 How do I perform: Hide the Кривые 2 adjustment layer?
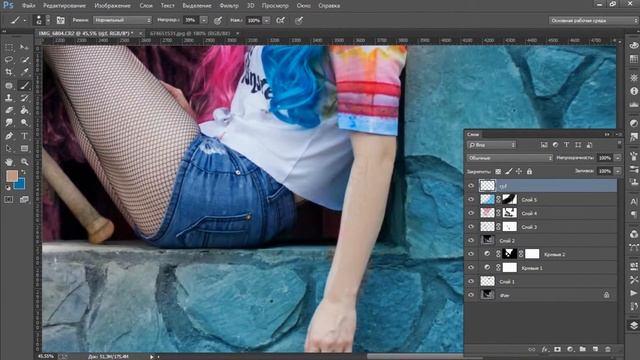(471, 254)
